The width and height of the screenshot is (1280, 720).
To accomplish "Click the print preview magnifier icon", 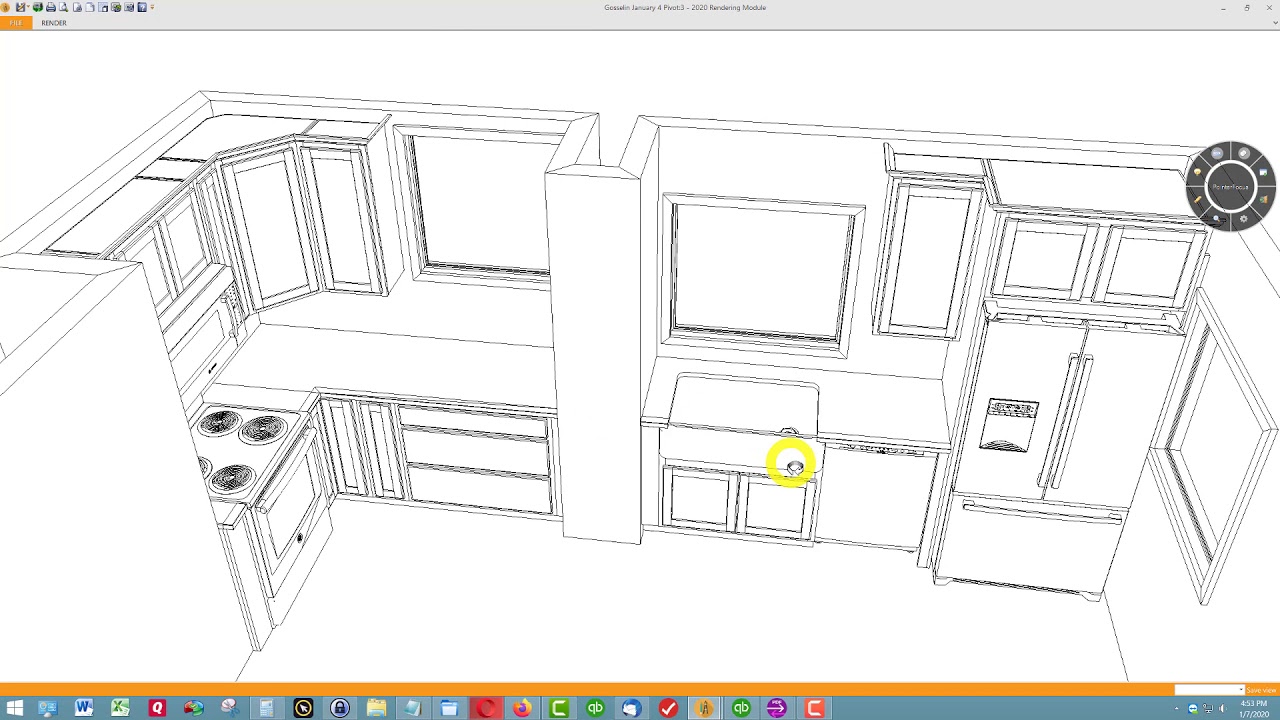I will coord(64,7).
